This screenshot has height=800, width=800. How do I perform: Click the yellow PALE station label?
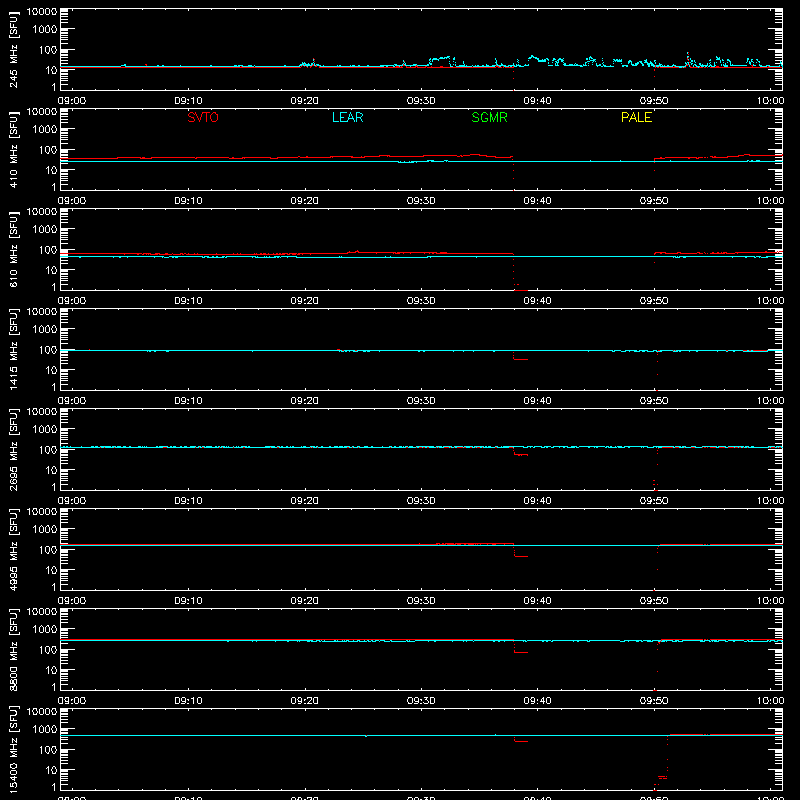(x=636, y=117)
